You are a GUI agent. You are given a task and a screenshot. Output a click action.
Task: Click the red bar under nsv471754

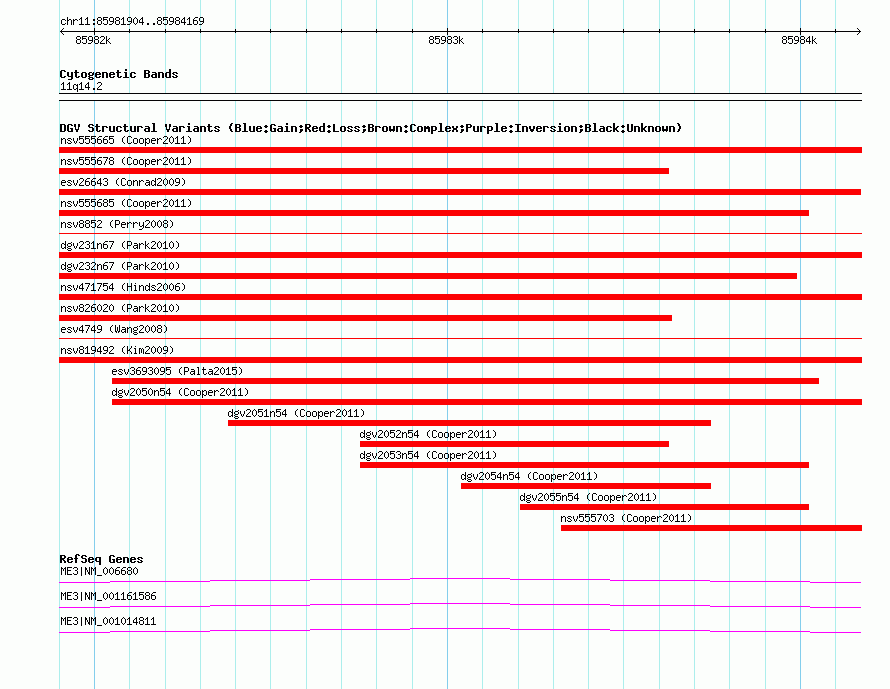tap(460, 297)
